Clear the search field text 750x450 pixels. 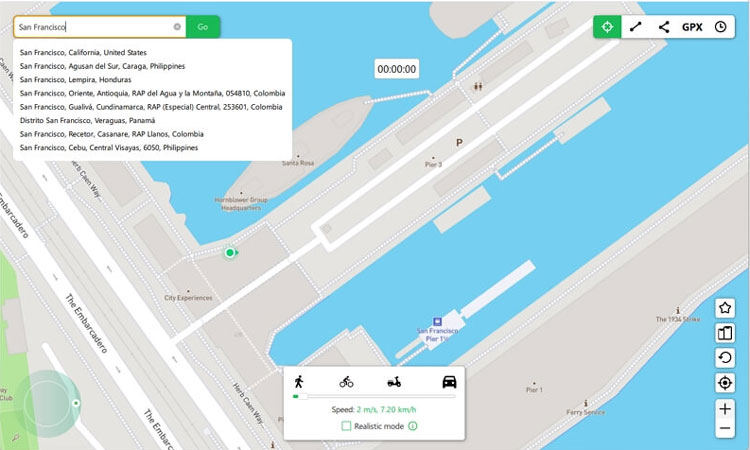click(177, 27)
